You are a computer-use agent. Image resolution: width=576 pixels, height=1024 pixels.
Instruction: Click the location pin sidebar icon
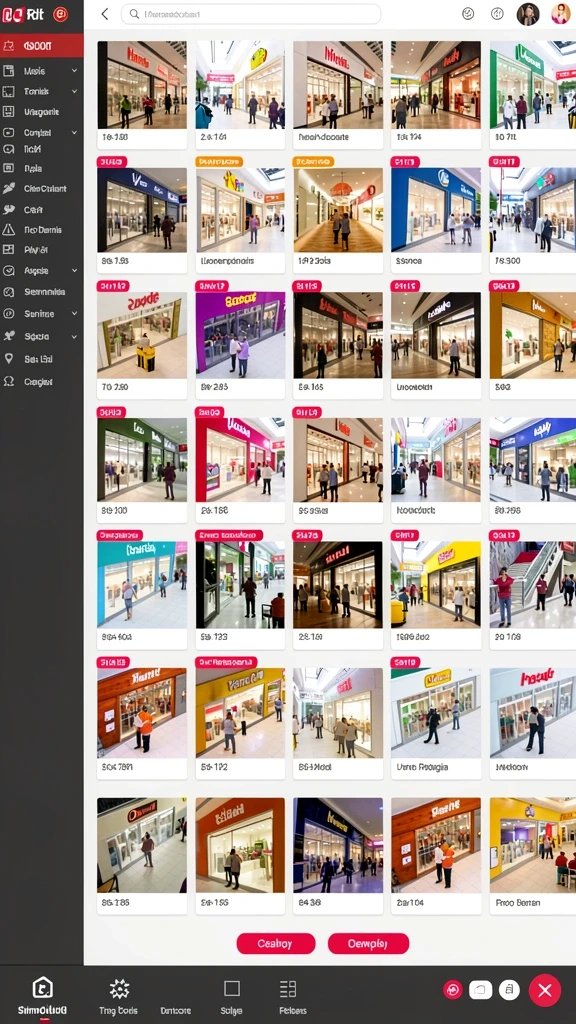point(8,359)
